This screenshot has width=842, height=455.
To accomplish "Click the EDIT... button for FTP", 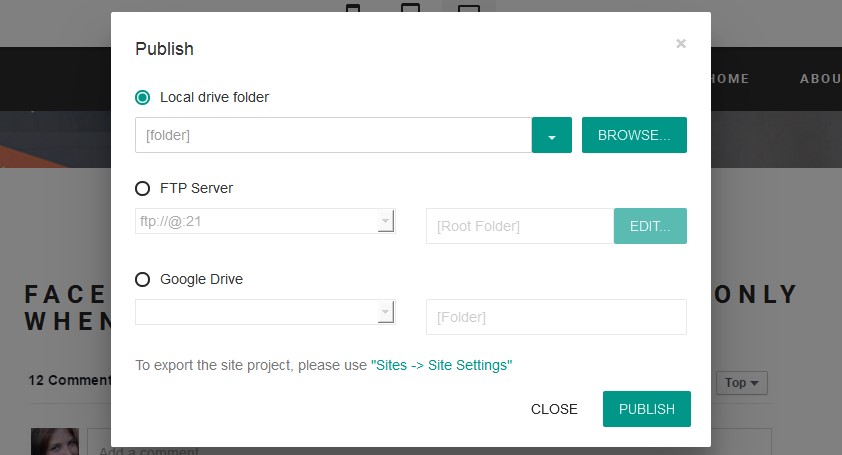I will 650,226.
